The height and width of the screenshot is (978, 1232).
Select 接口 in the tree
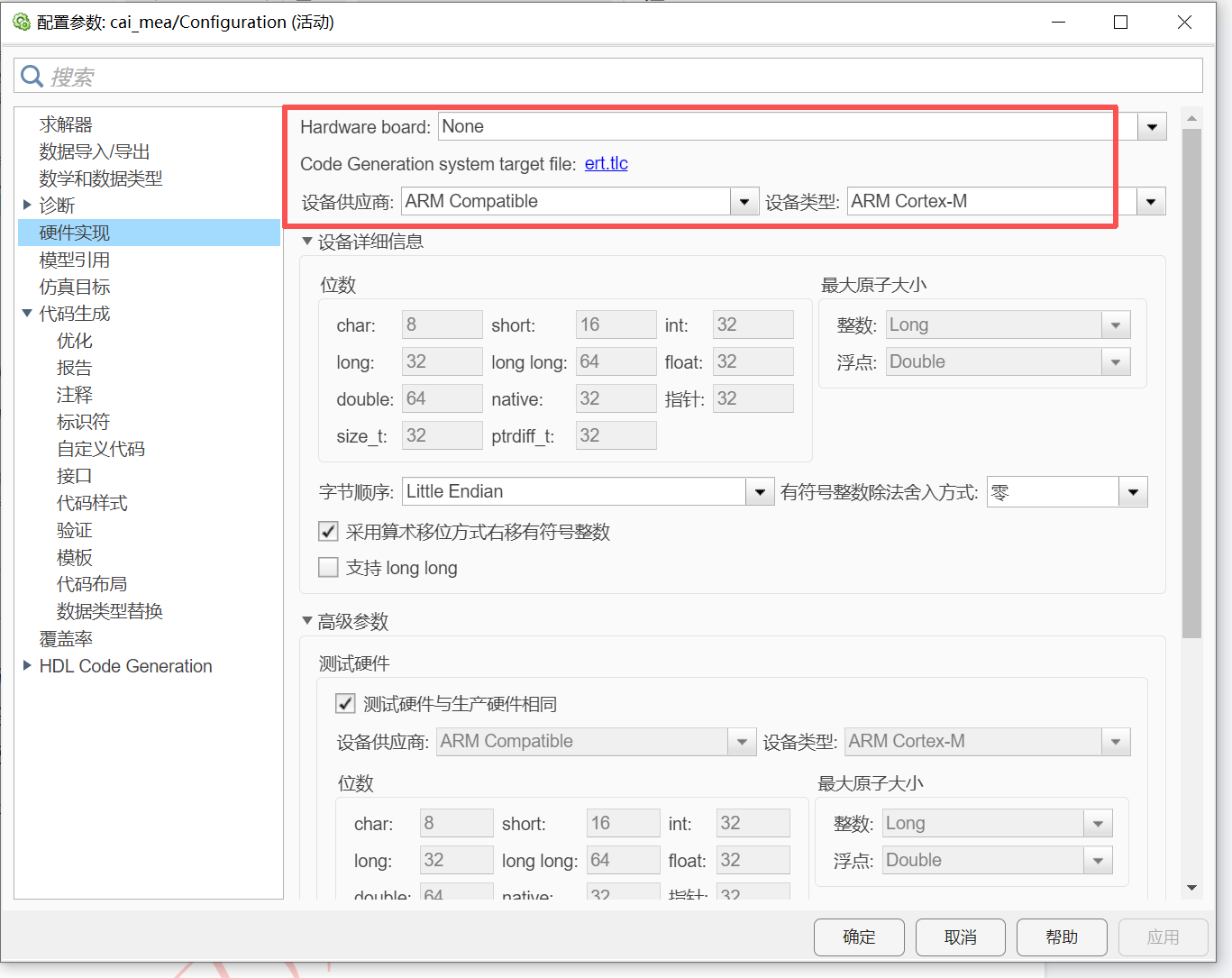coord(75,476)
